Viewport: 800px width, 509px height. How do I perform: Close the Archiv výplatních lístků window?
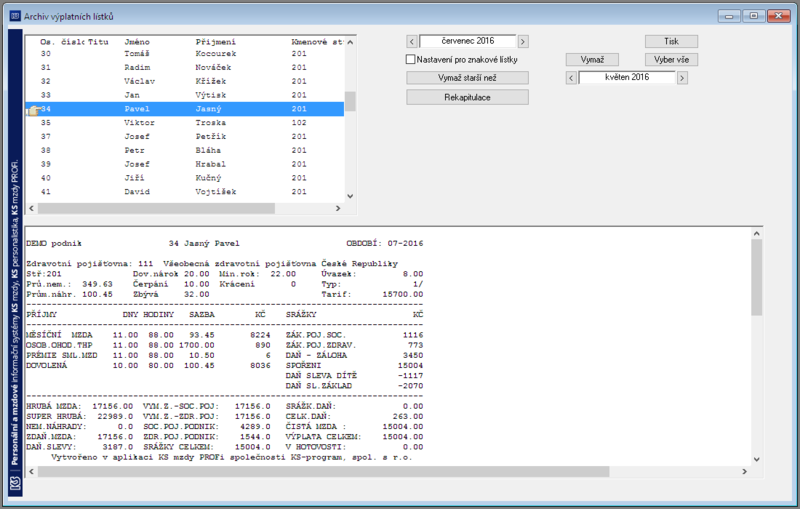778,16
